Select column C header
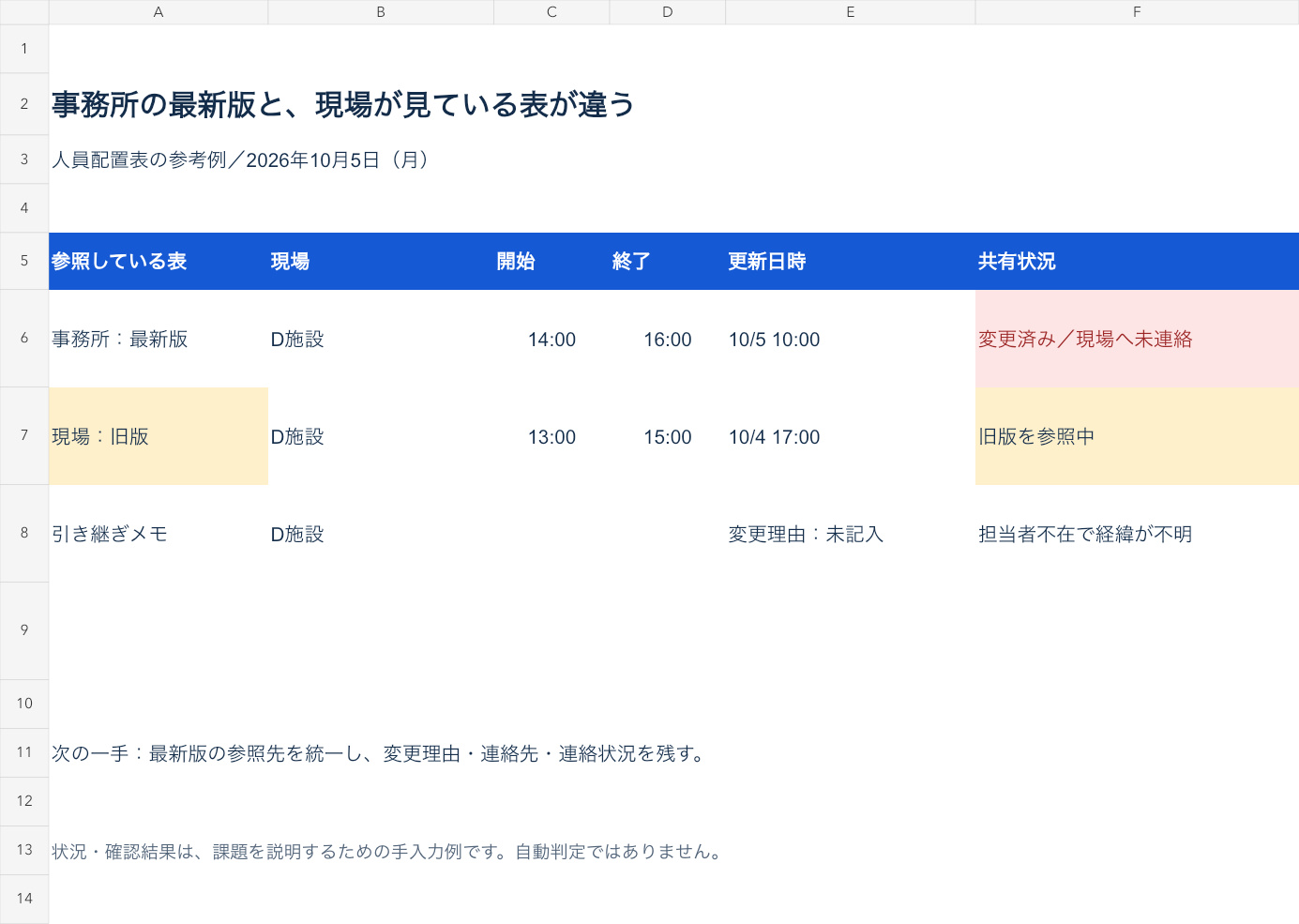Image resolution: width=1299 pixels, height=924 pixels. point(551,12)
